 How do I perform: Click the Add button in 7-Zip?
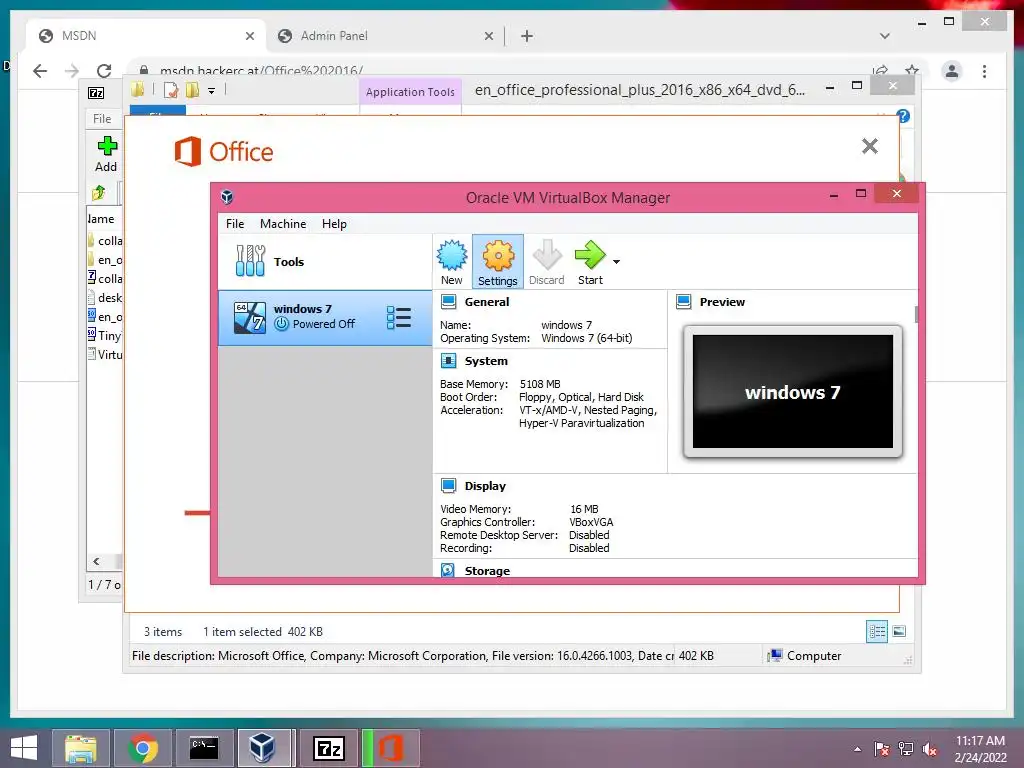[106, 154]
